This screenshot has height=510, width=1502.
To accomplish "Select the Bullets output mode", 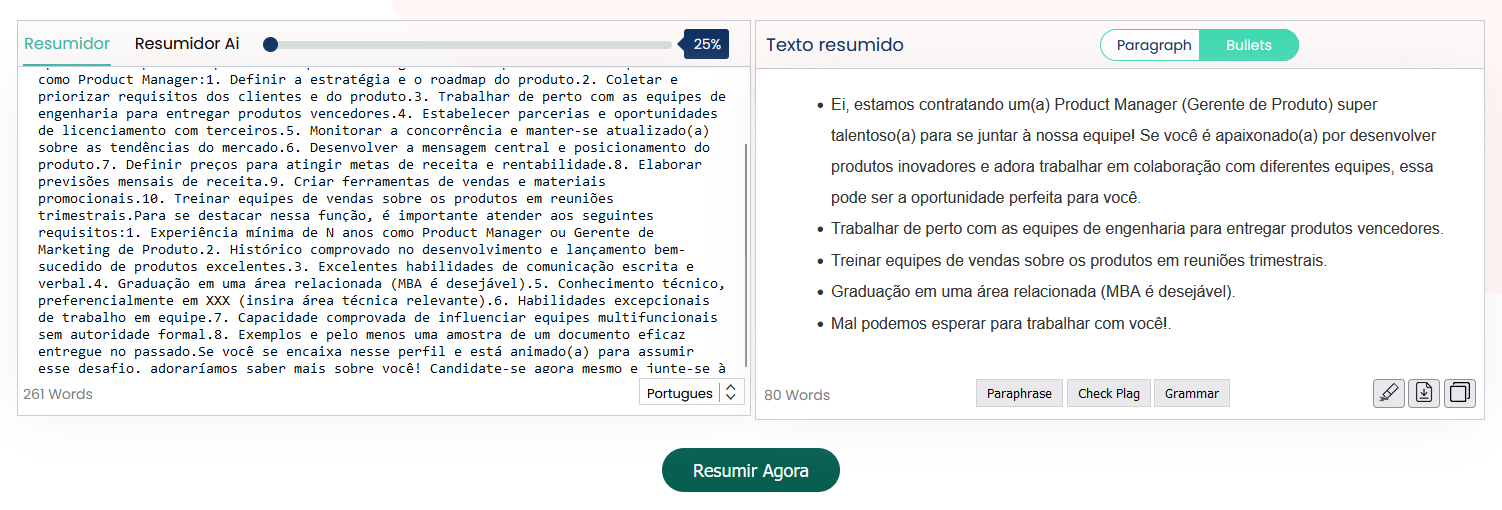I will pyautogui.click(x=1249, y=45).
